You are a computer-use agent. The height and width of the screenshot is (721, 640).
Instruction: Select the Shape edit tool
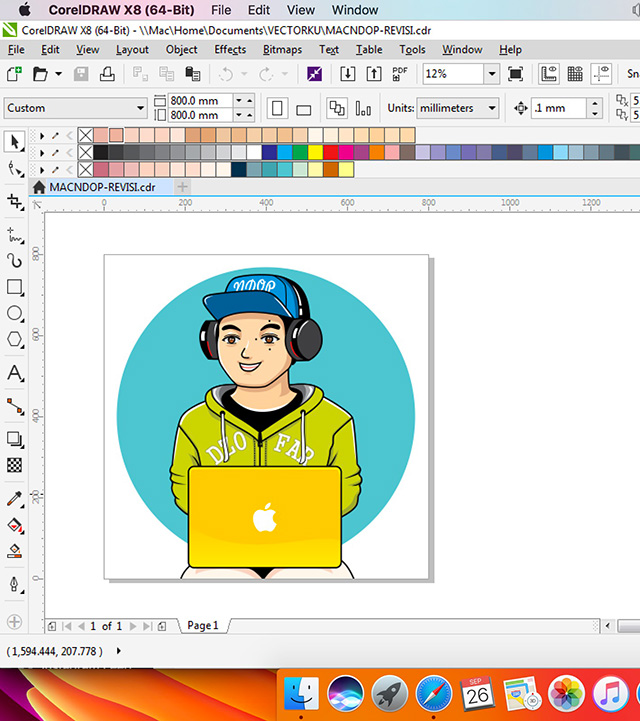pyautogui.click(x=15, y=169)
